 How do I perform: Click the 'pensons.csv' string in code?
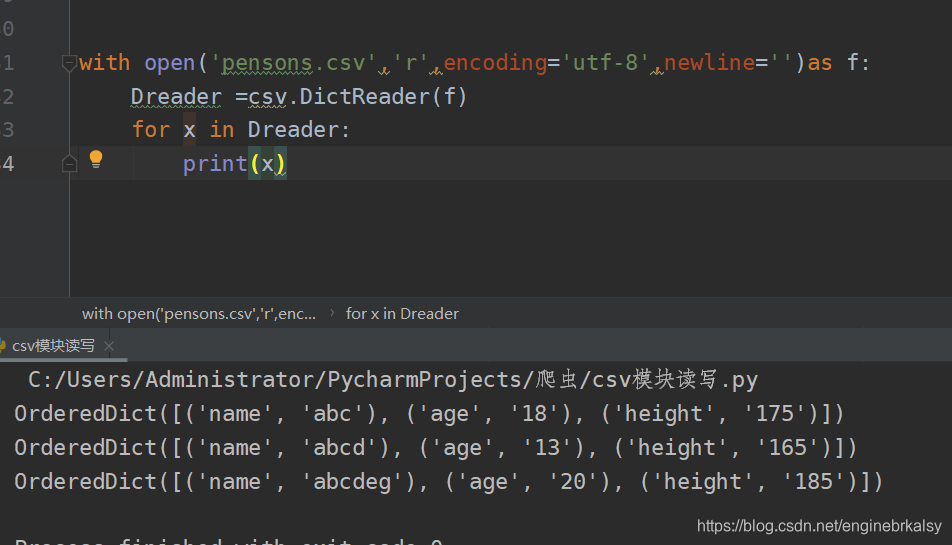pyautogui.click(x=293, y=63)
